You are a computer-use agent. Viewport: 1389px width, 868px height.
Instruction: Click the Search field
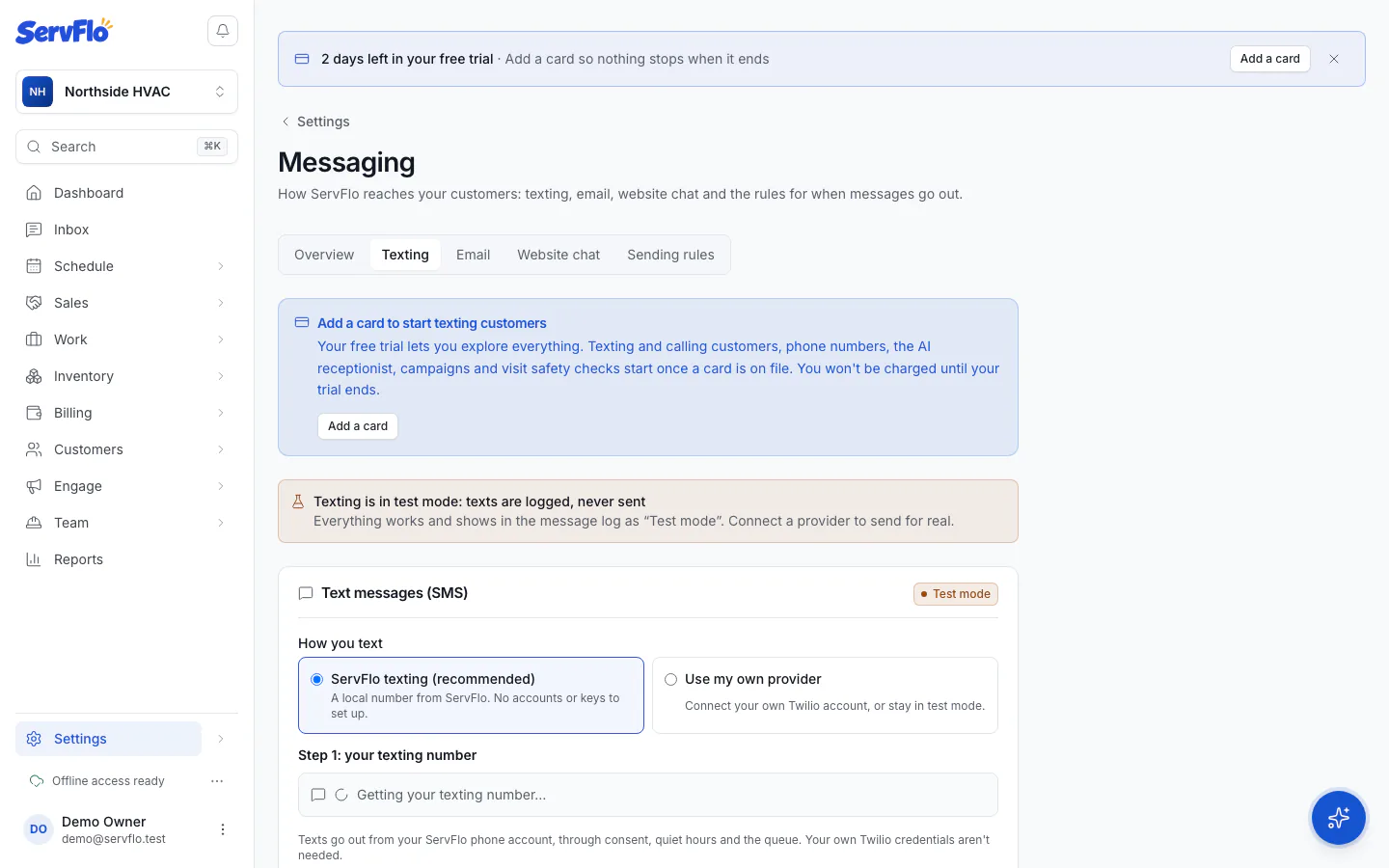pos(126,147)
